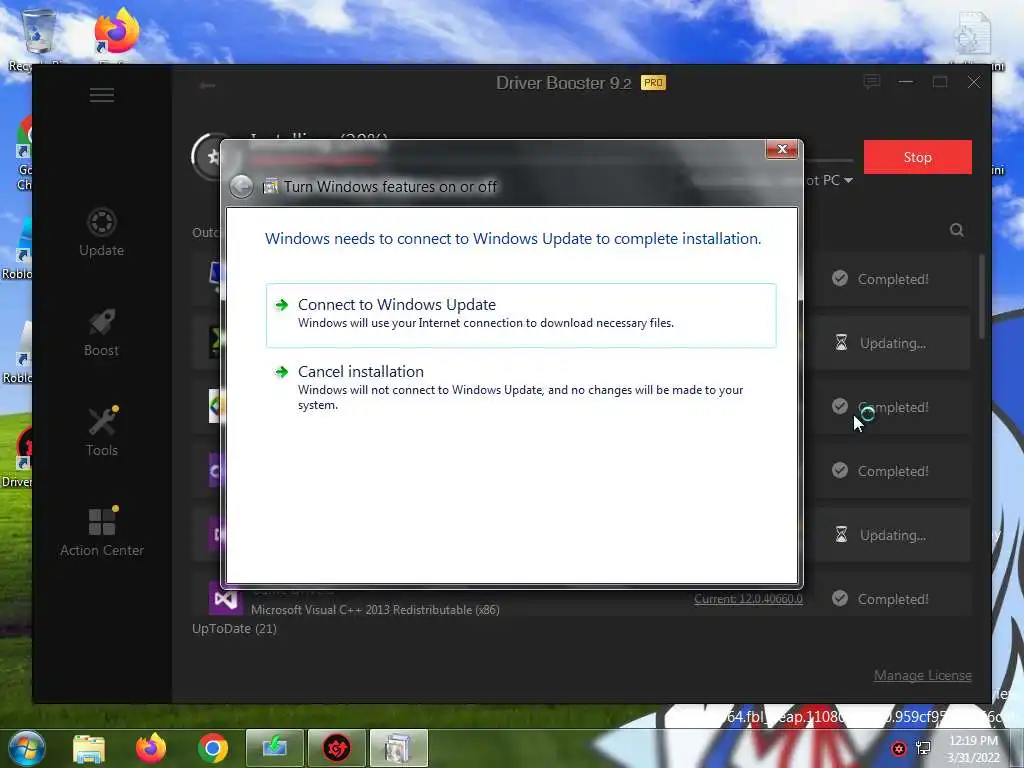Launch Firefox from the taskbar
Image resolution: width=1024 pixels, height=768 pixels.
click(151, 748)
